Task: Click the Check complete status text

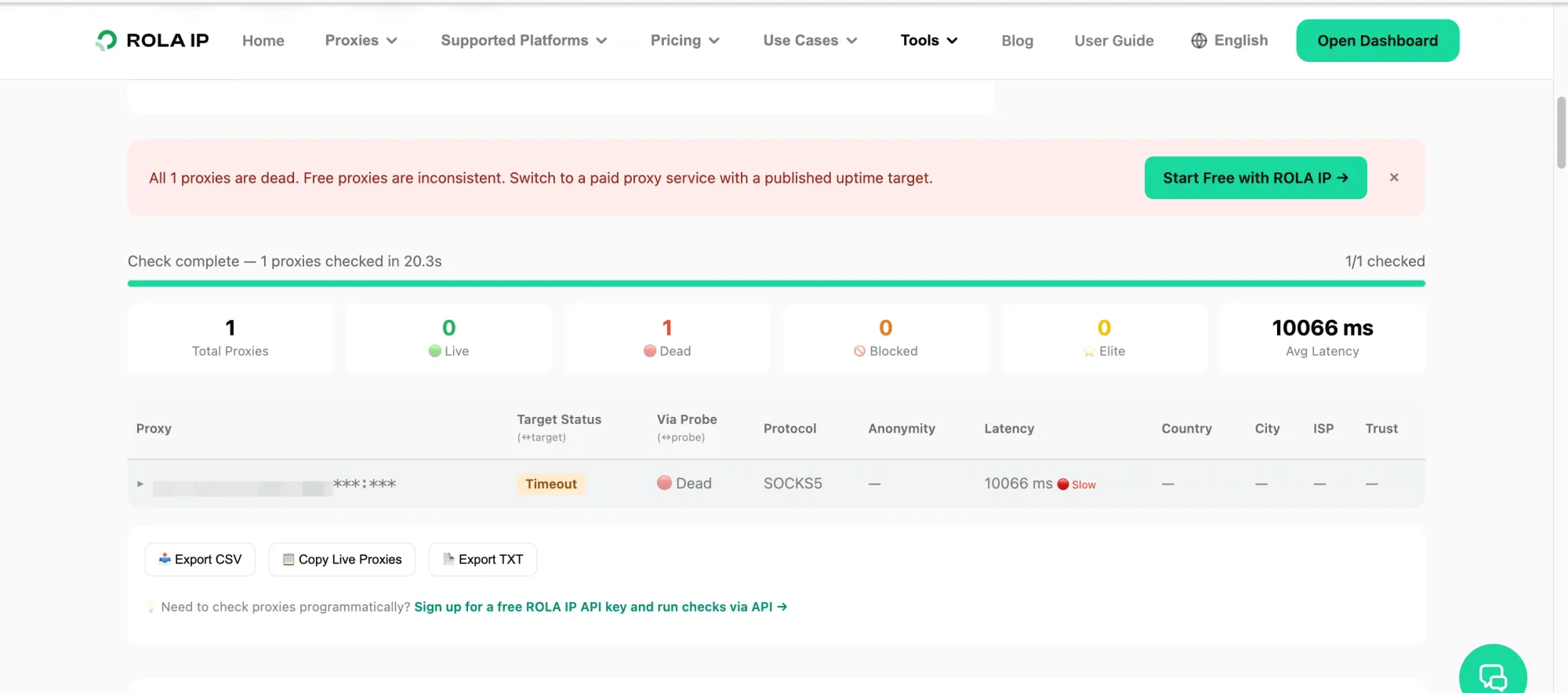Action: click(285, 262)
